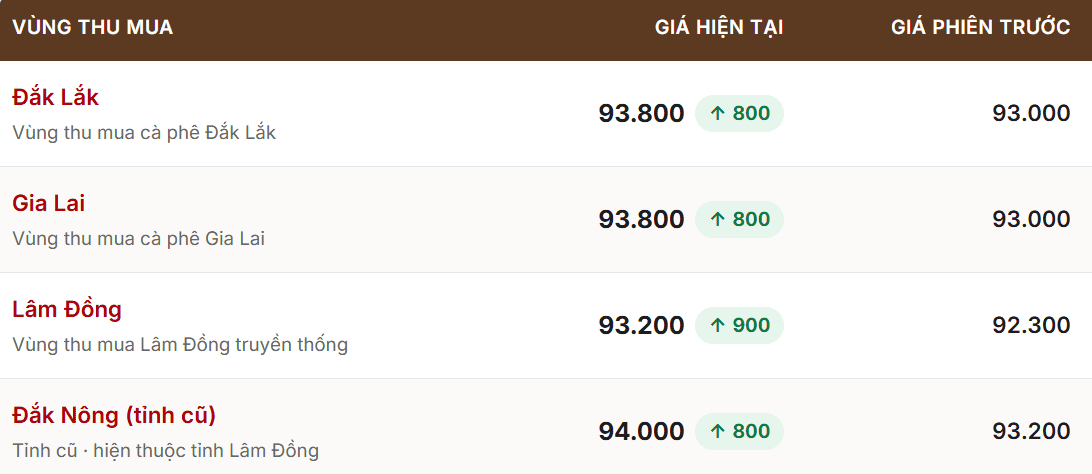Screen dimensions: 1092x474
Task: Open the Đắk Nông (tỉnh cũ) region name
Action: click(114, 416)
